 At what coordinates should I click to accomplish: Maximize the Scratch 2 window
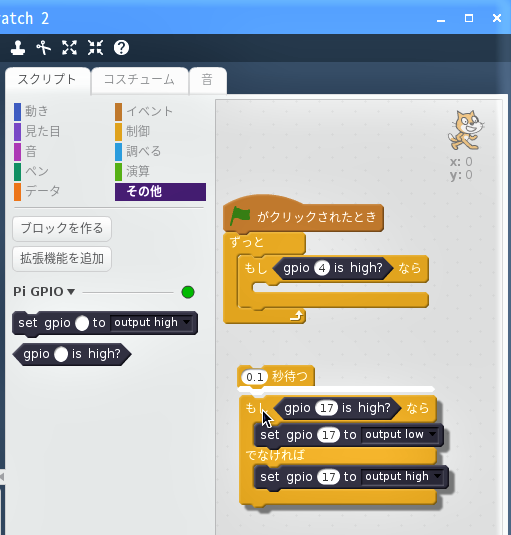click(469, 18)
